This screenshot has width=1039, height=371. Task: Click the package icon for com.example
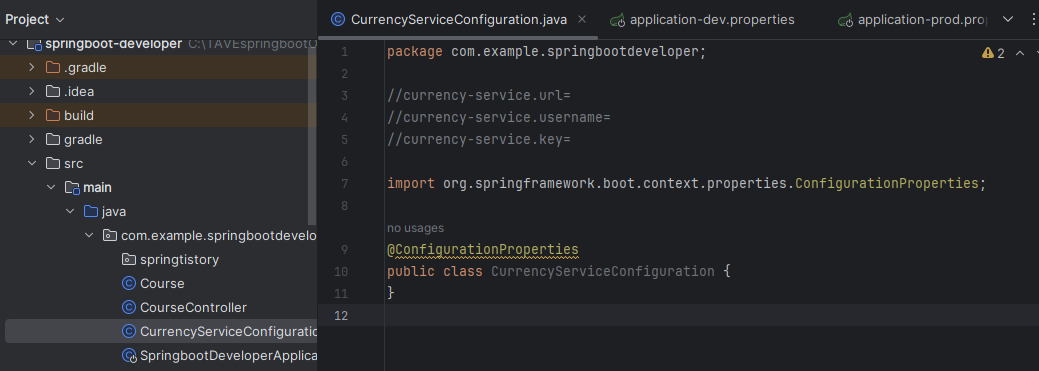pyautogui.click(x=110, y=235)
